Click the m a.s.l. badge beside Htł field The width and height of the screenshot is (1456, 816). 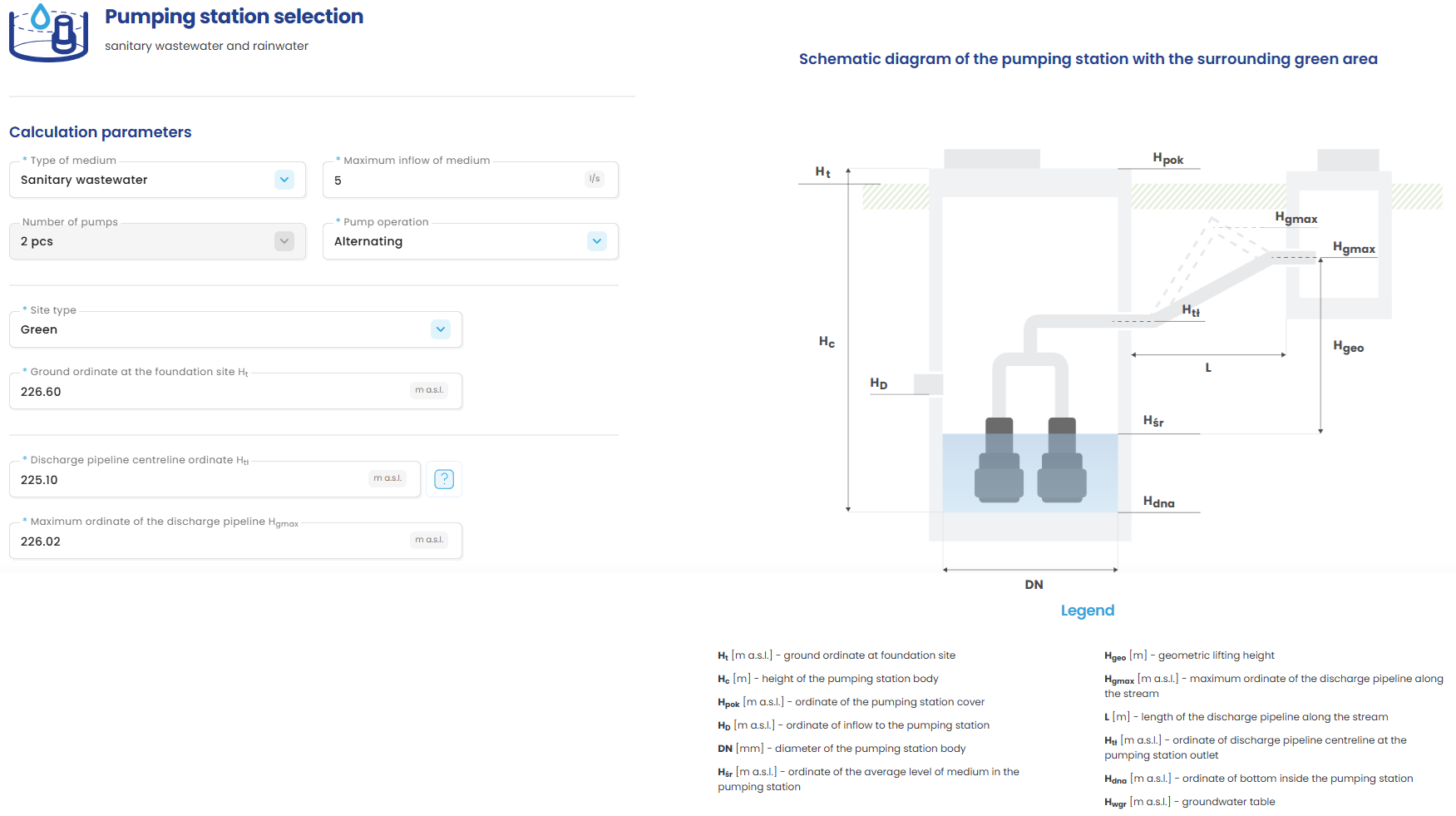pos(388,477)
